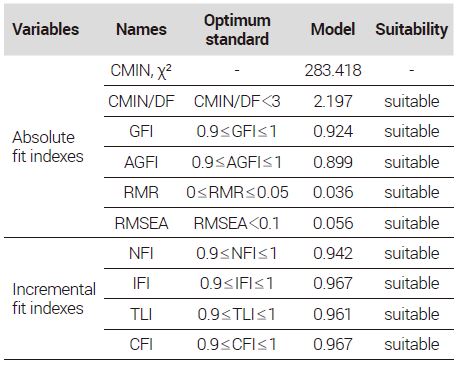This screenshot has height=365, width=460.
Task: Select the GFI name cell
Action: pos(141,131)
